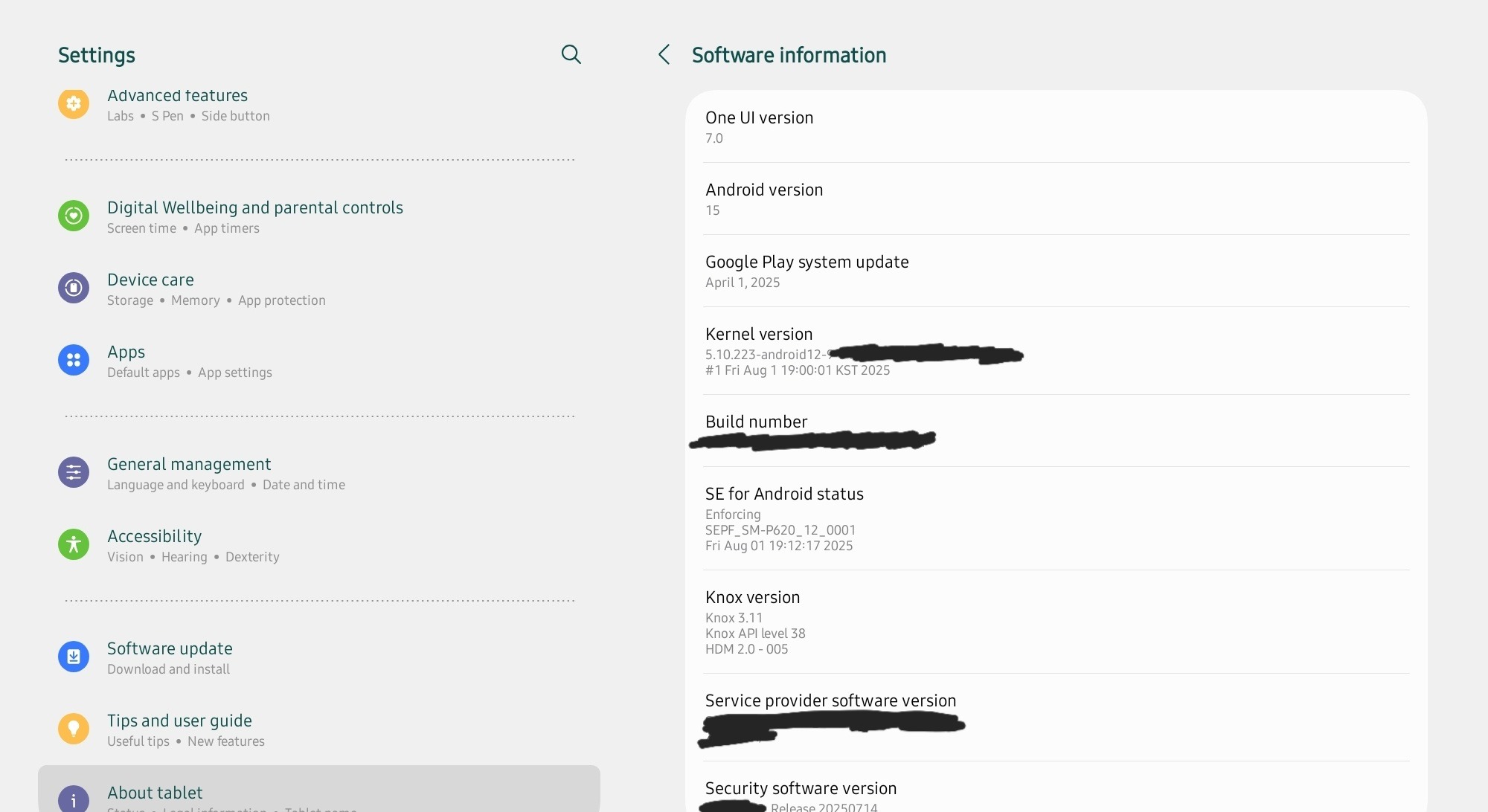Open Digital Wellbeing and parental controls
Image resolution: width=1488 pixels, height=812 pixels.
point(319,216)
